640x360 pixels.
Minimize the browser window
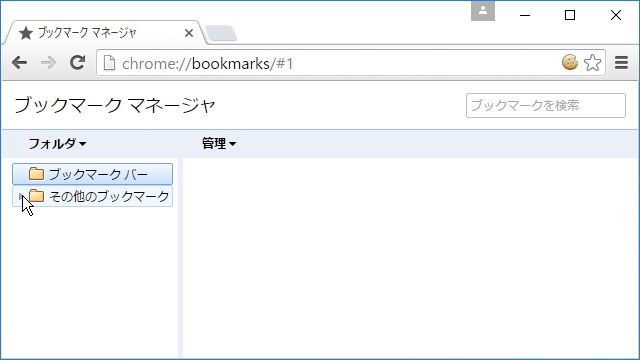(x=525, y=15)
